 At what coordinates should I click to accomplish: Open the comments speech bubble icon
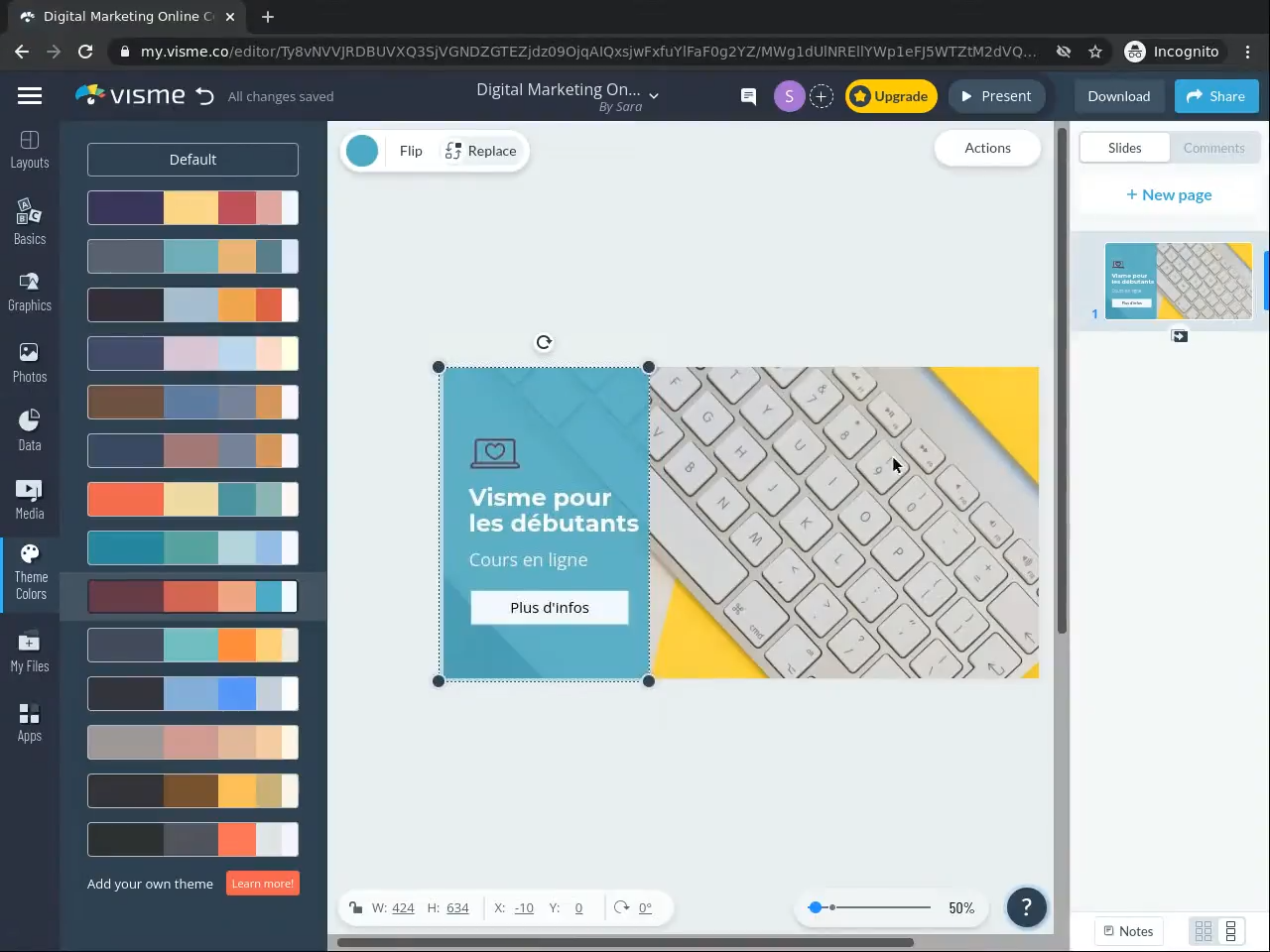pyautogui.click(x=748, y=96)
